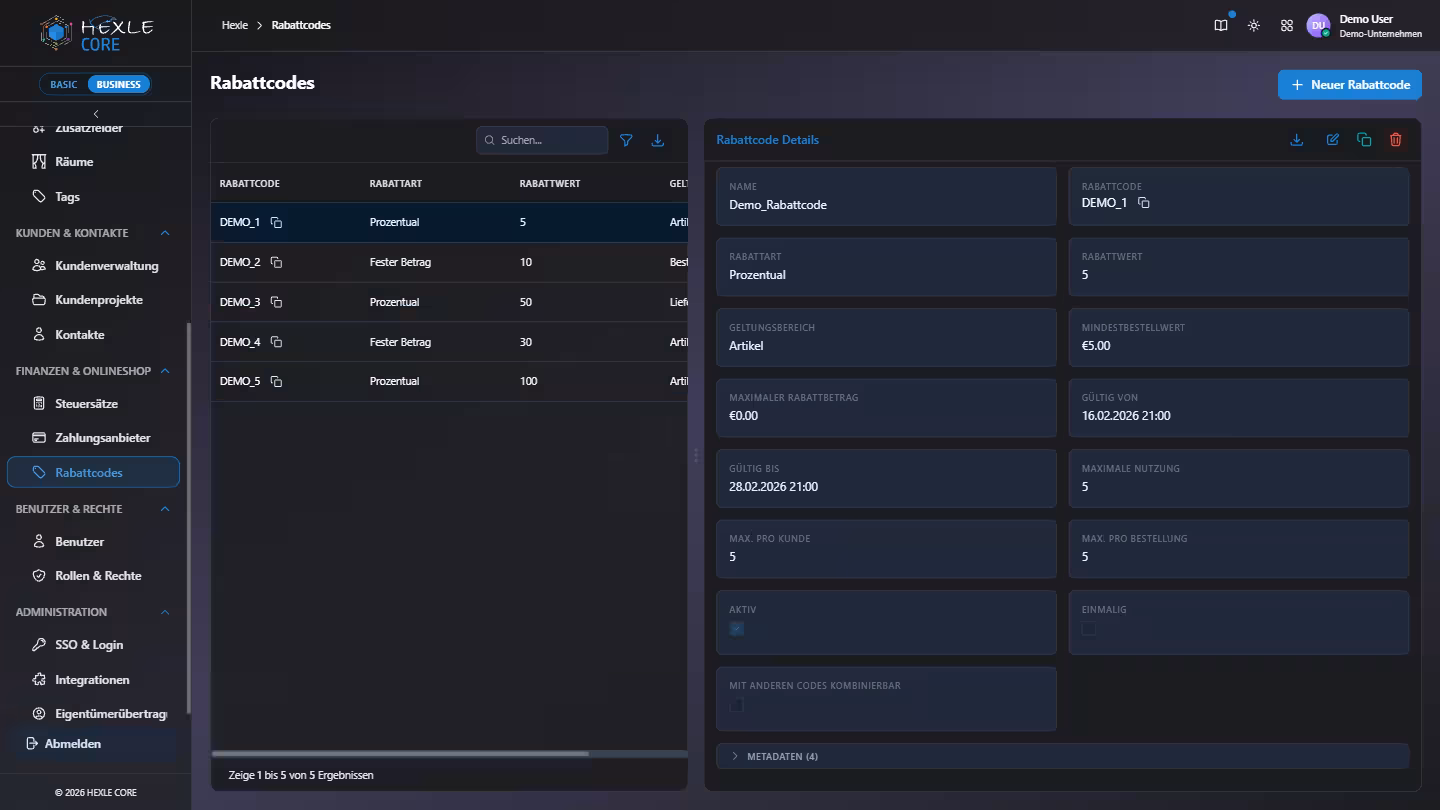Image resolution: width=1440 pixels, height=810 pixels.
Task: Collapse the Administration section
Action: 165,612
